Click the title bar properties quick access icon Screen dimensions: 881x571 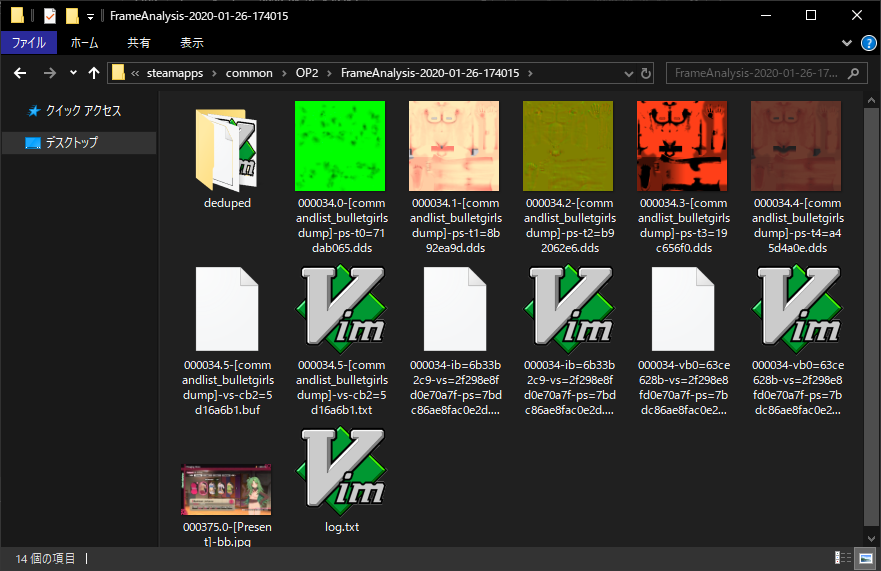[x=50, y=16]
